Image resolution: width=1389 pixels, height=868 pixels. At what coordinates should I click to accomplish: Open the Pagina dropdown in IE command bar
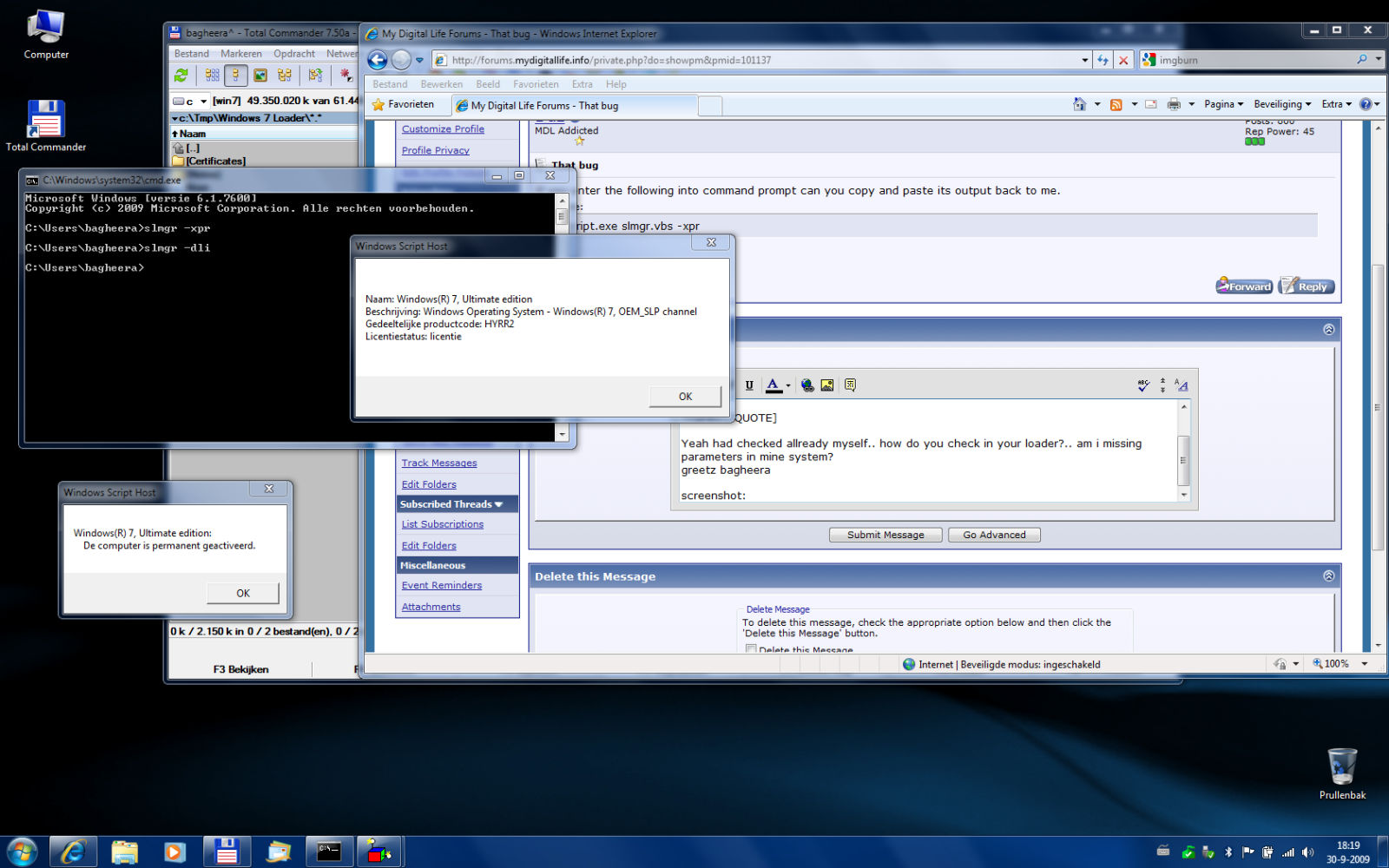[x=1224, y=104]
